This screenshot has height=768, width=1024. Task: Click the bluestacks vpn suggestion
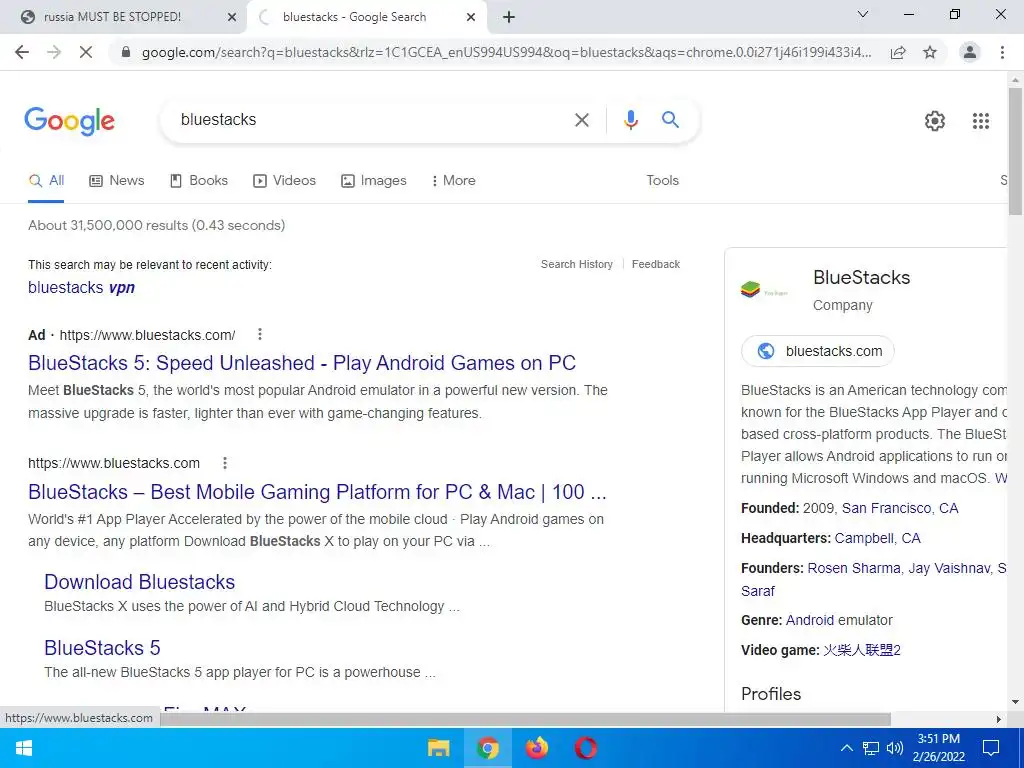point(82,287)
